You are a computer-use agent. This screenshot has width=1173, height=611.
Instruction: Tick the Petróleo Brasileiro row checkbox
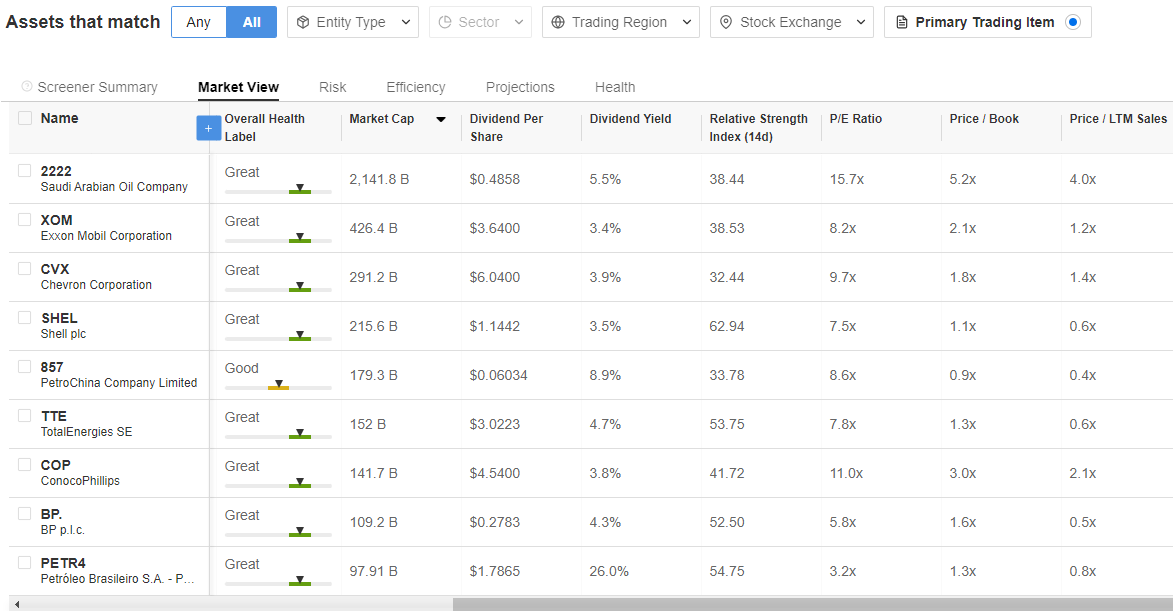coord(25,562)
